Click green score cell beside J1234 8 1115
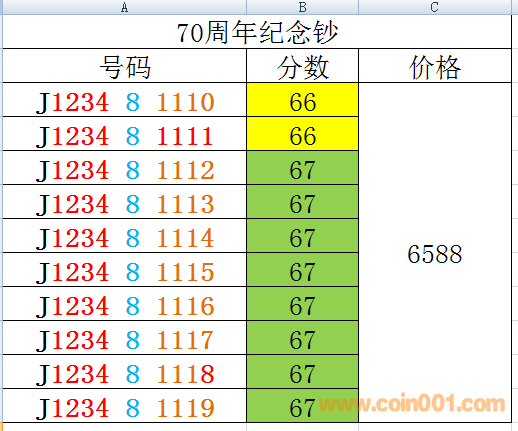 [302, 270]
